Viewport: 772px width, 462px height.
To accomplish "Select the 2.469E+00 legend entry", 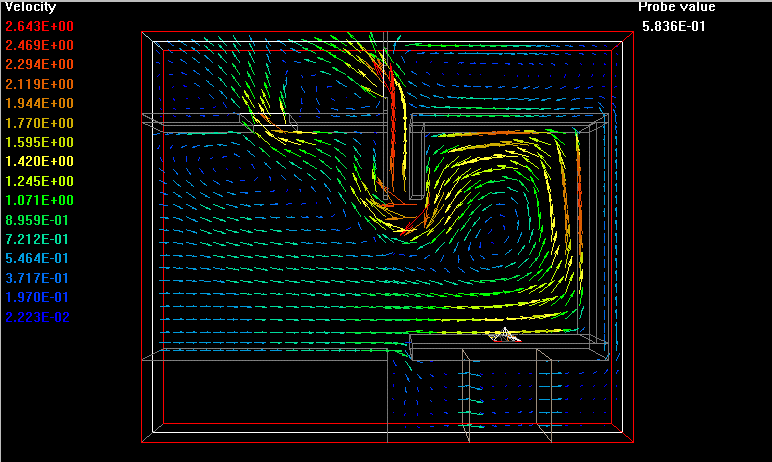I will point(39,45).
